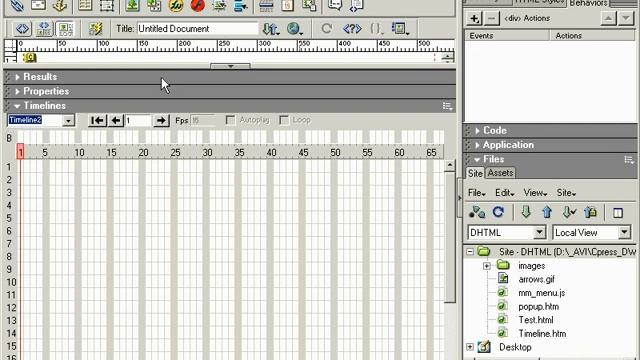Collapse the Files panel group

click(477, 160)
